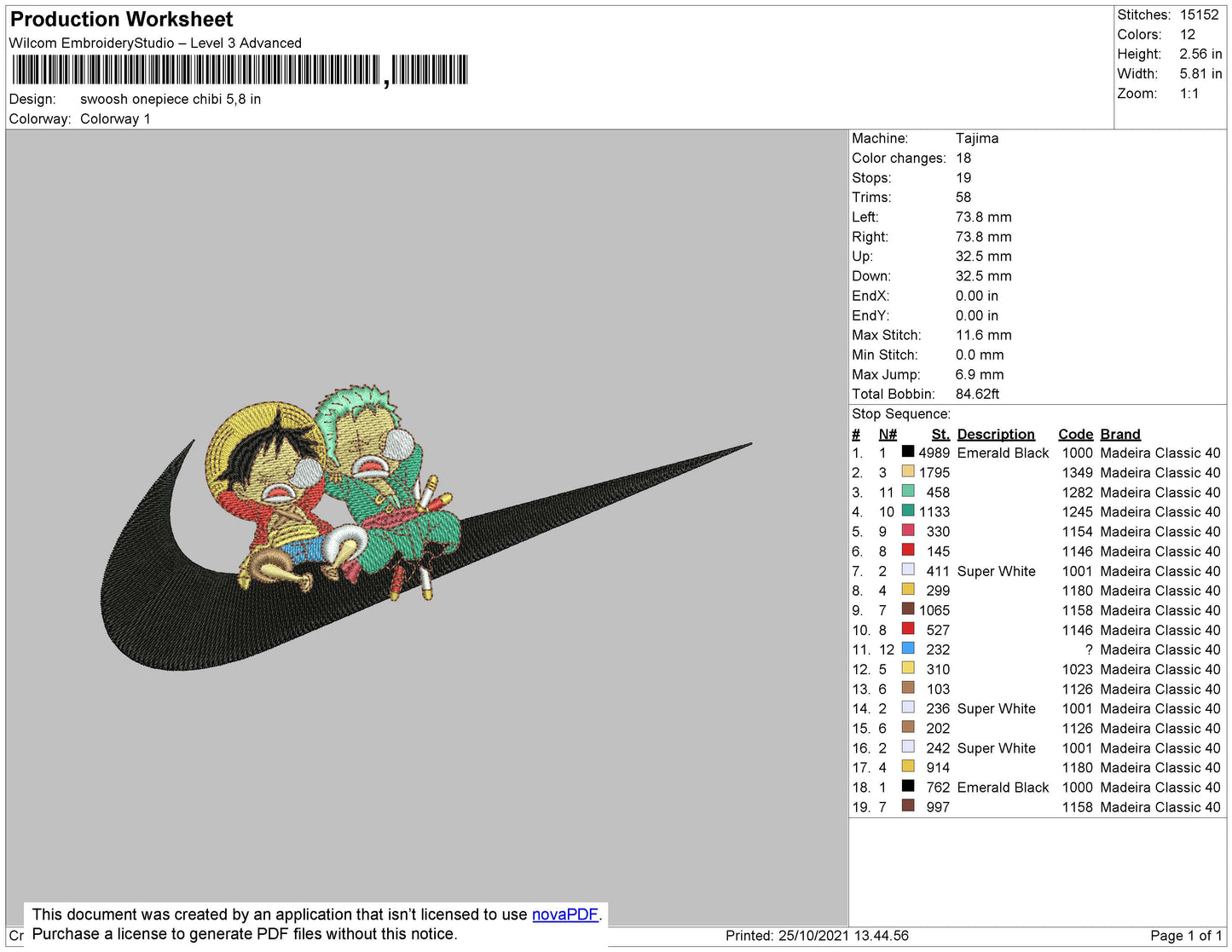This screenshot has height=952, width=1232.
Task: Click the Production Worksheet title
Action: 121,20
